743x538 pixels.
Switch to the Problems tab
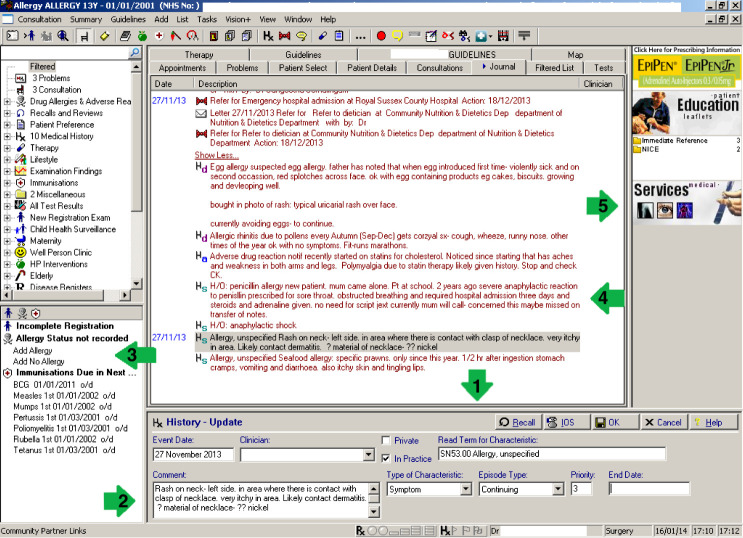(x=242, y=68)
